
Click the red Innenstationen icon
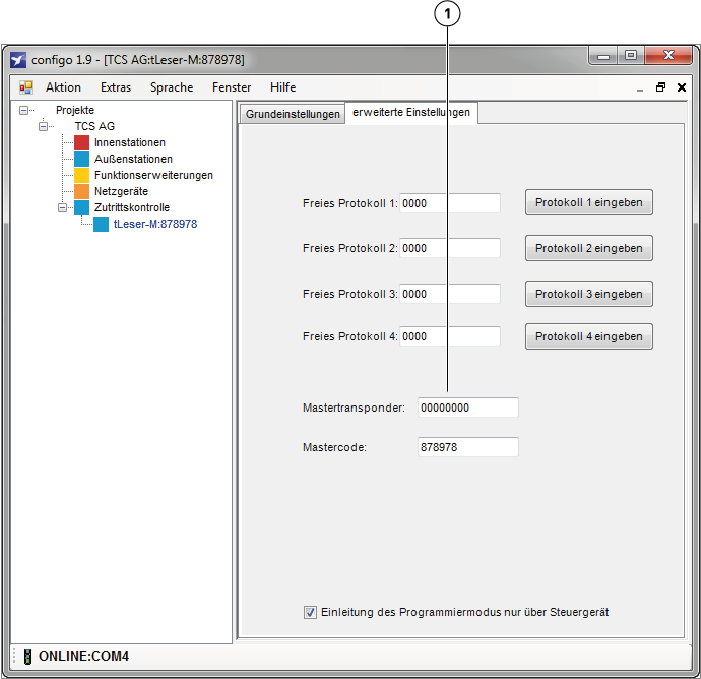coord(82,143)
